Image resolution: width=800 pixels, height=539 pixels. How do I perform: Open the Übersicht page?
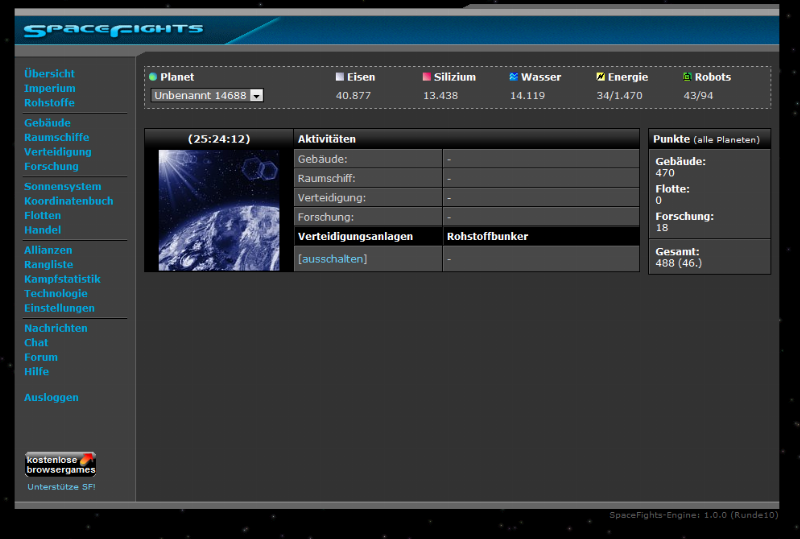(49, 74)
